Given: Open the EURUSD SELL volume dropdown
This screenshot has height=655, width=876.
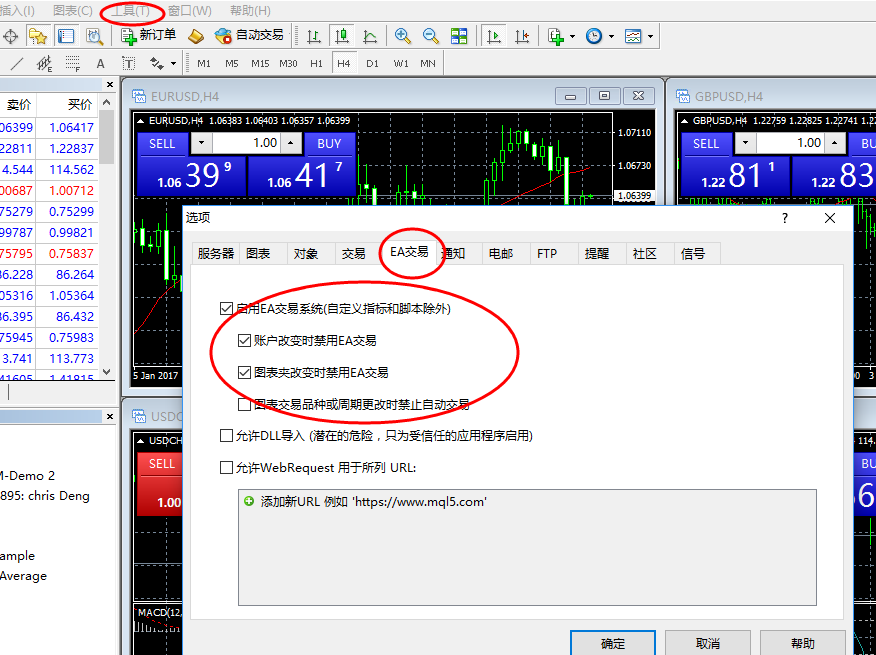Looking at the screenshot, I should point(201,142).
